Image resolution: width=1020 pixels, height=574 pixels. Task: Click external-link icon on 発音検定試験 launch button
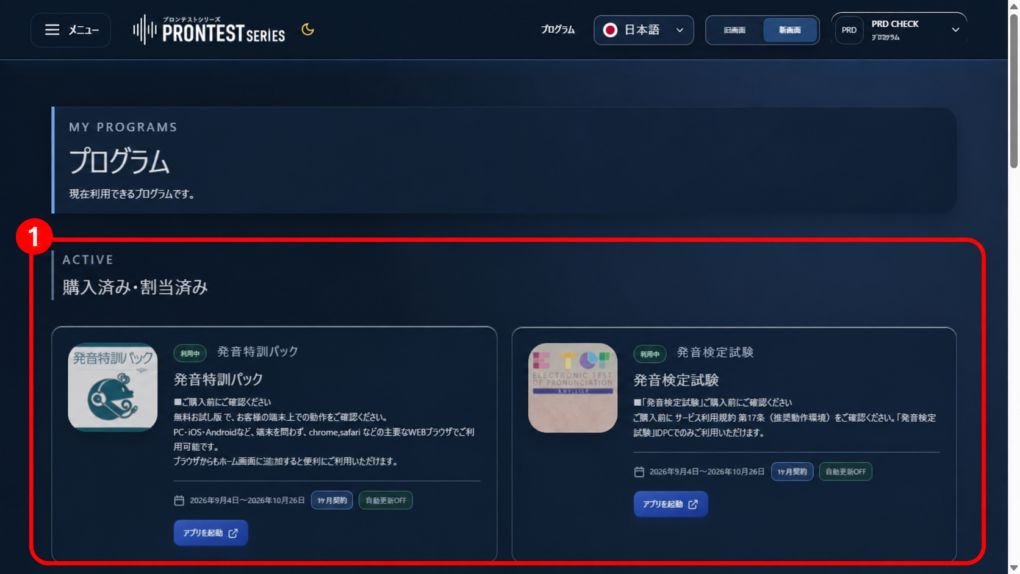tap(693, 504)
